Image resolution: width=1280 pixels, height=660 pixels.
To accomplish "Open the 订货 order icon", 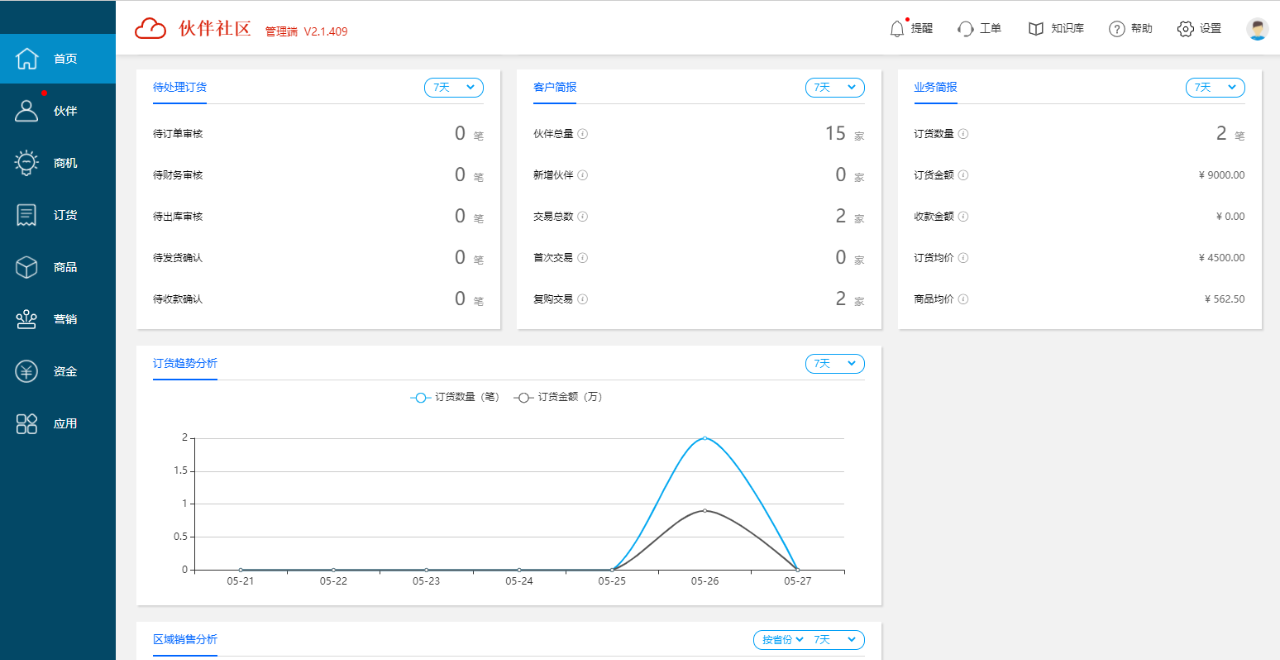I will [27, 215].
